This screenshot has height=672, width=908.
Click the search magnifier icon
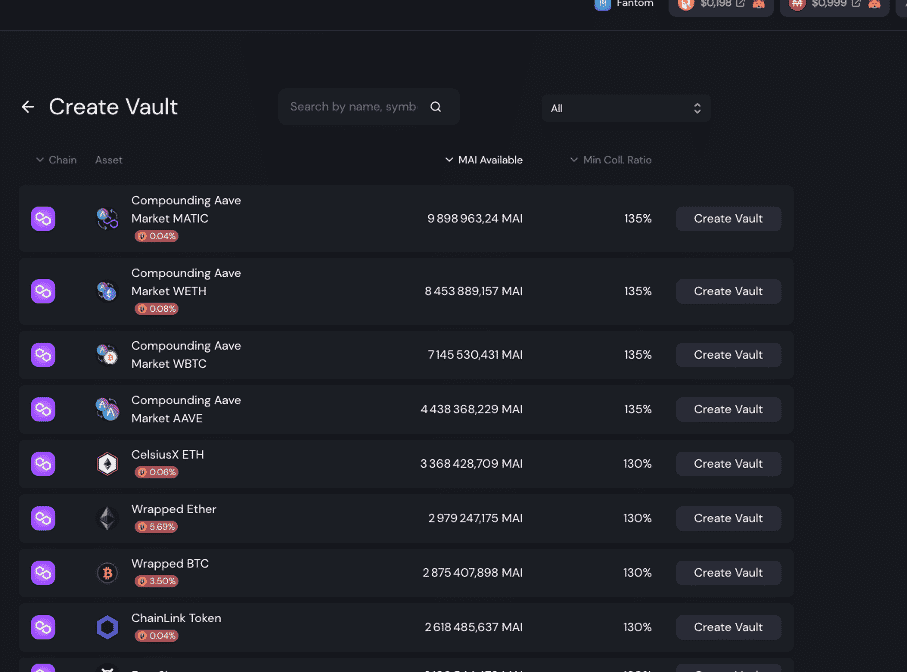pyautogui.click(x=435, y=107)
